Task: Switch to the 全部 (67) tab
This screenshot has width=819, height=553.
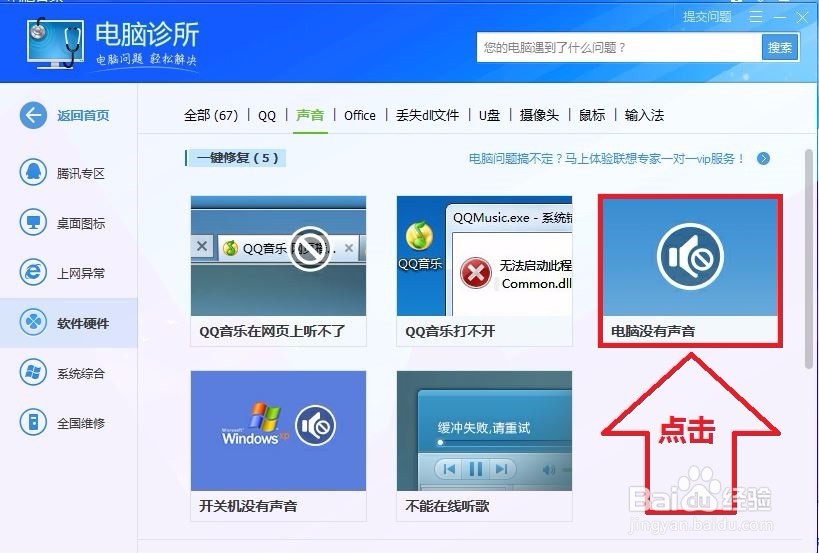Action: pos(210,115)
